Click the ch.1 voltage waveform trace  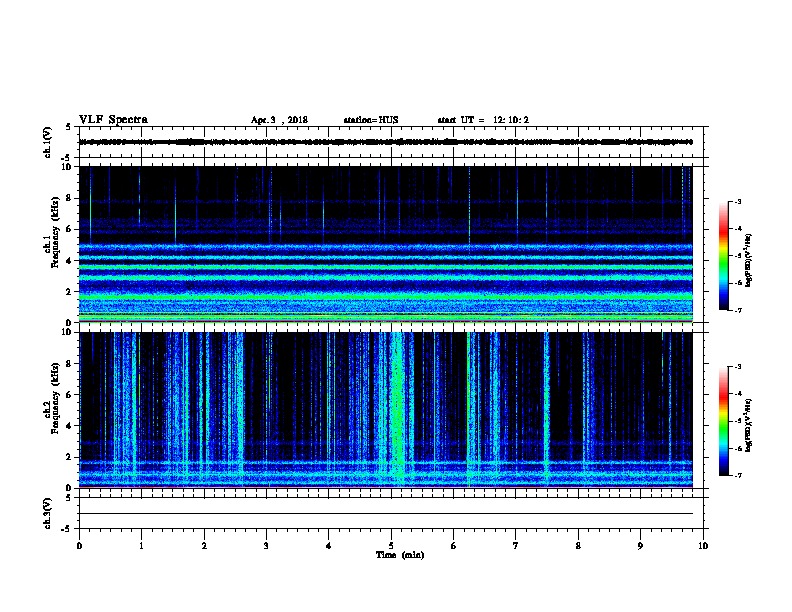click(x=386, y=142)
